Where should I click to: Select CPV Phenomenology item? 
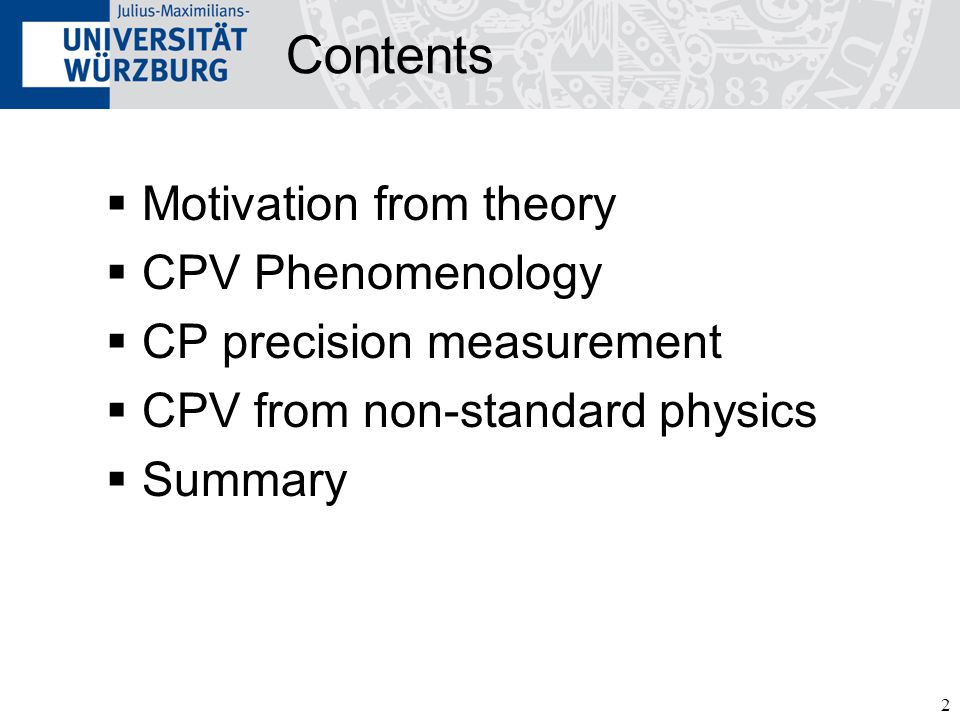click(x=372, y=274)
